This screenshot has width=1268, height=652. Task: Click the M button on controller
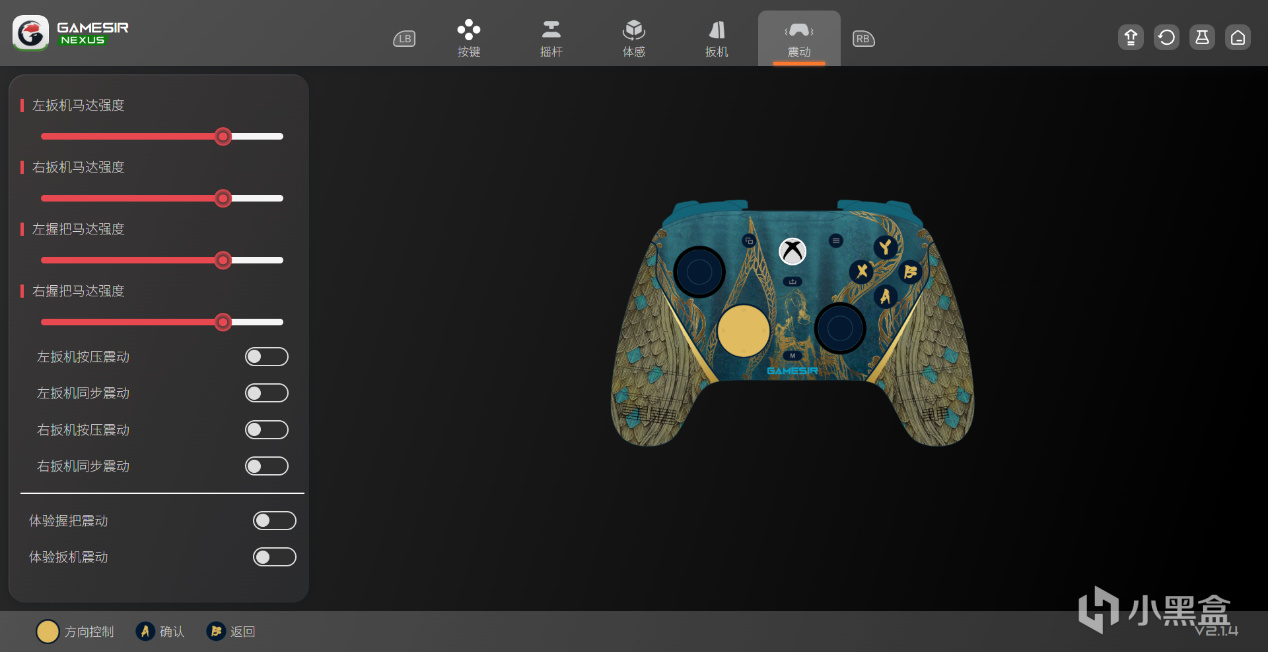click(x=793, y=355)
